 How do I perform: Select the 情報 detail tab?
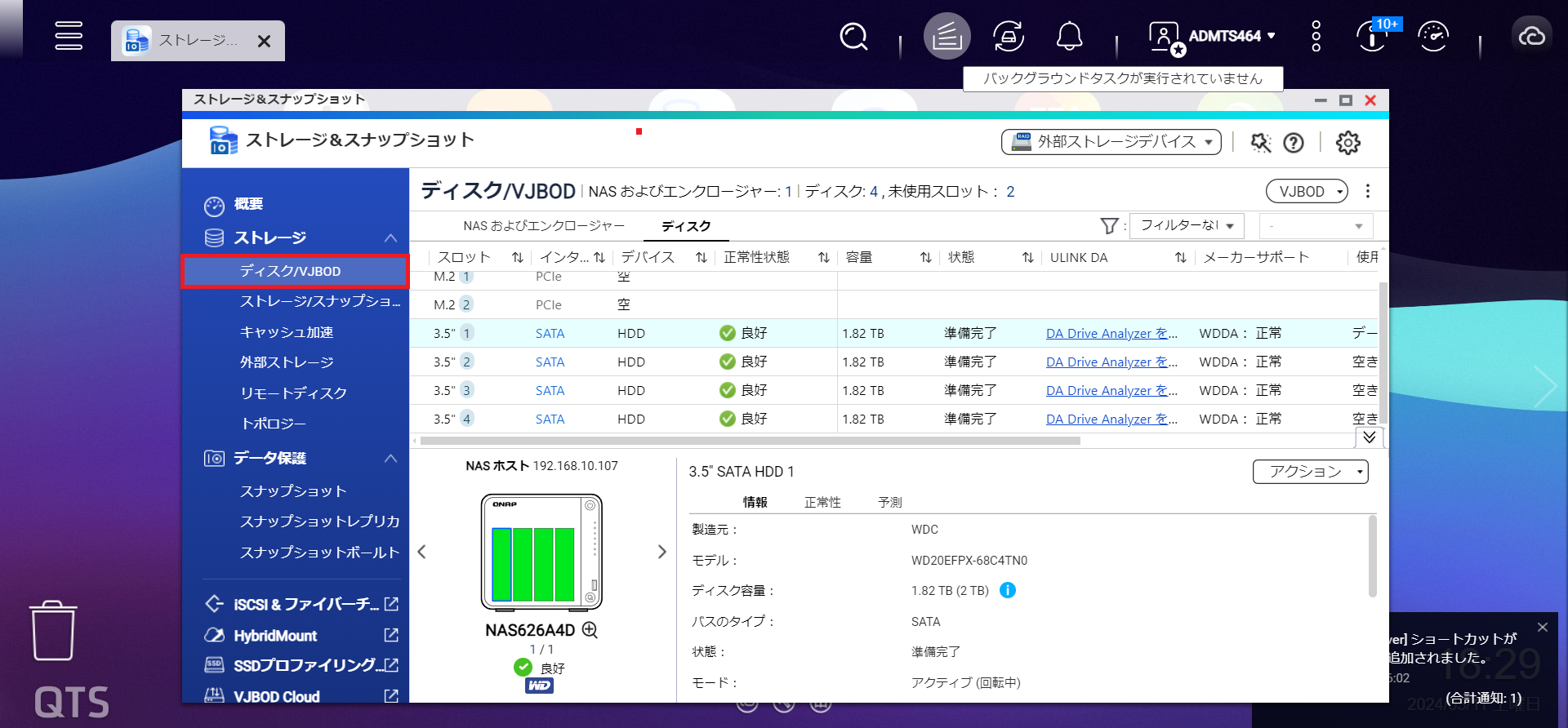tap(755, 502)
